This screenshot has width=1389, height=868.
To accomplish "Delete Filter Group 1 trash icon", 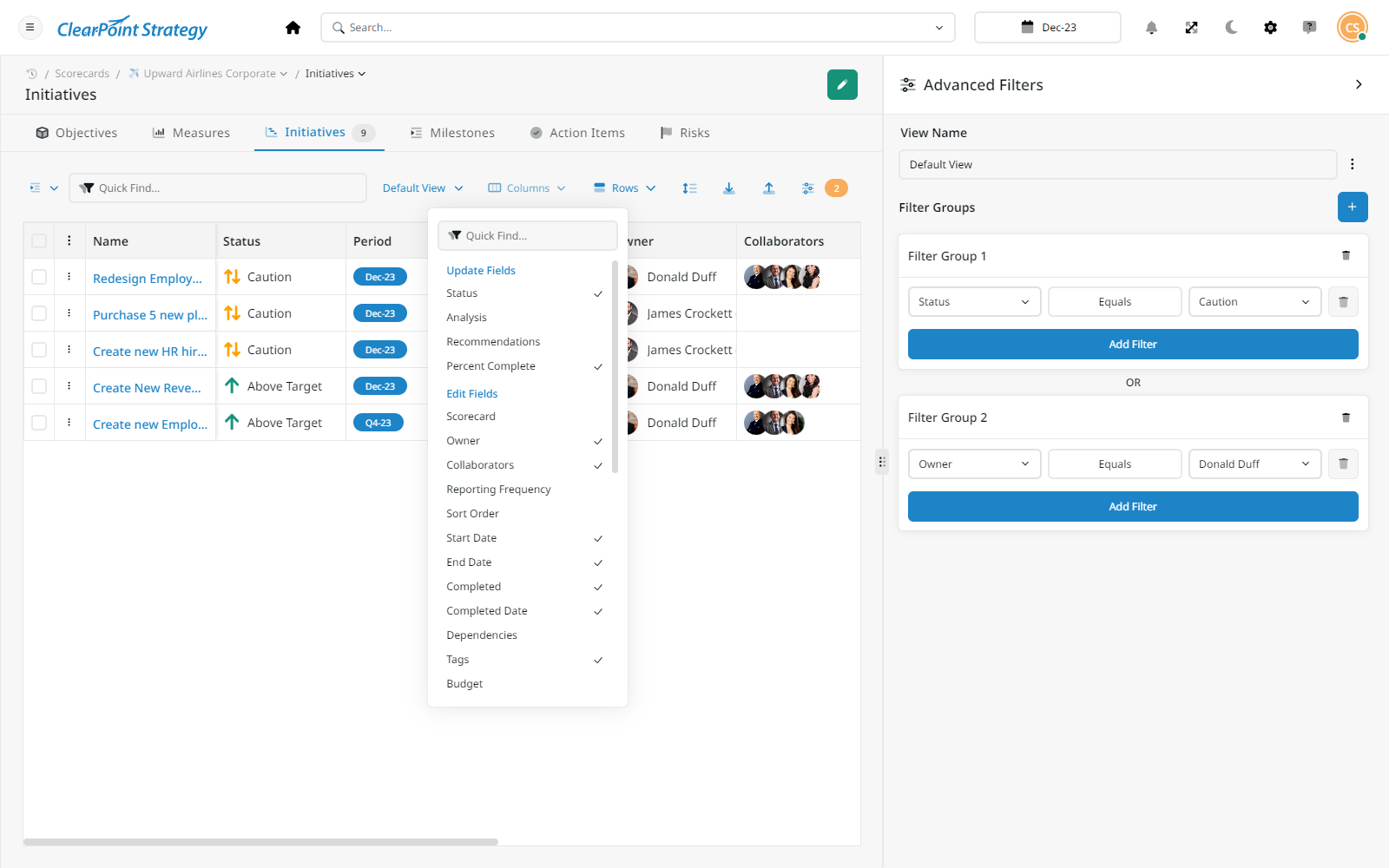I will [x=1346, y=256].
